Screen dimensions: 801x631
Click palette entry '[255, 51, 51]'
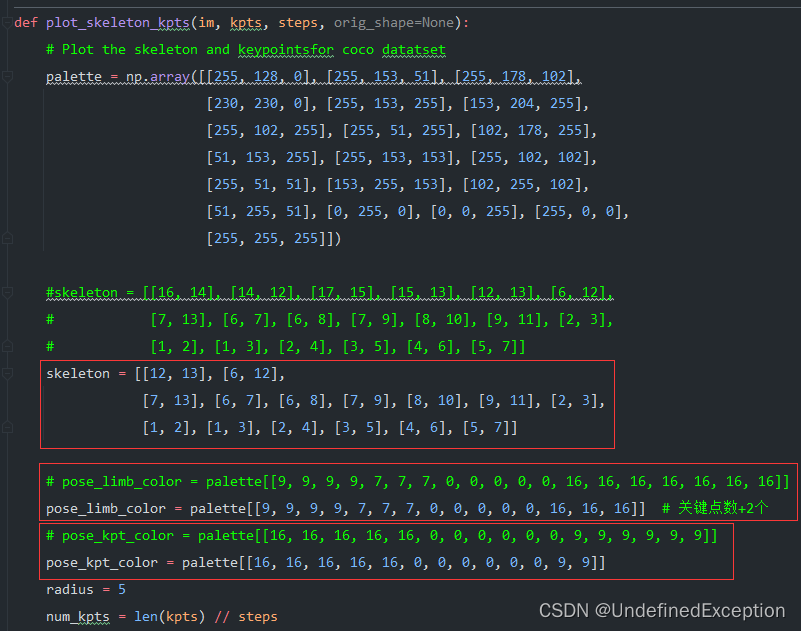(258, 184)
